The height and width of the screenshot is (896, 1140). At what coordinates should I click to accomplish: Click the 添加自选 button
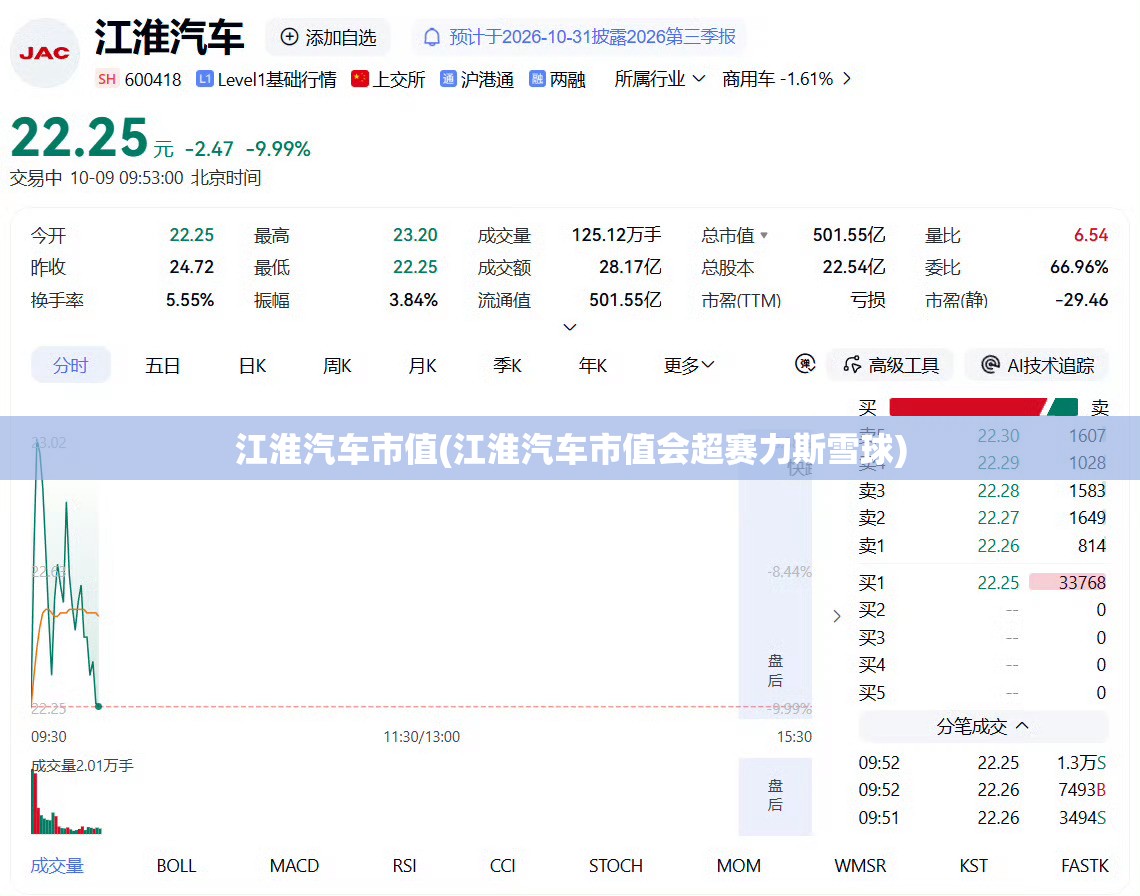coord(328,37)
